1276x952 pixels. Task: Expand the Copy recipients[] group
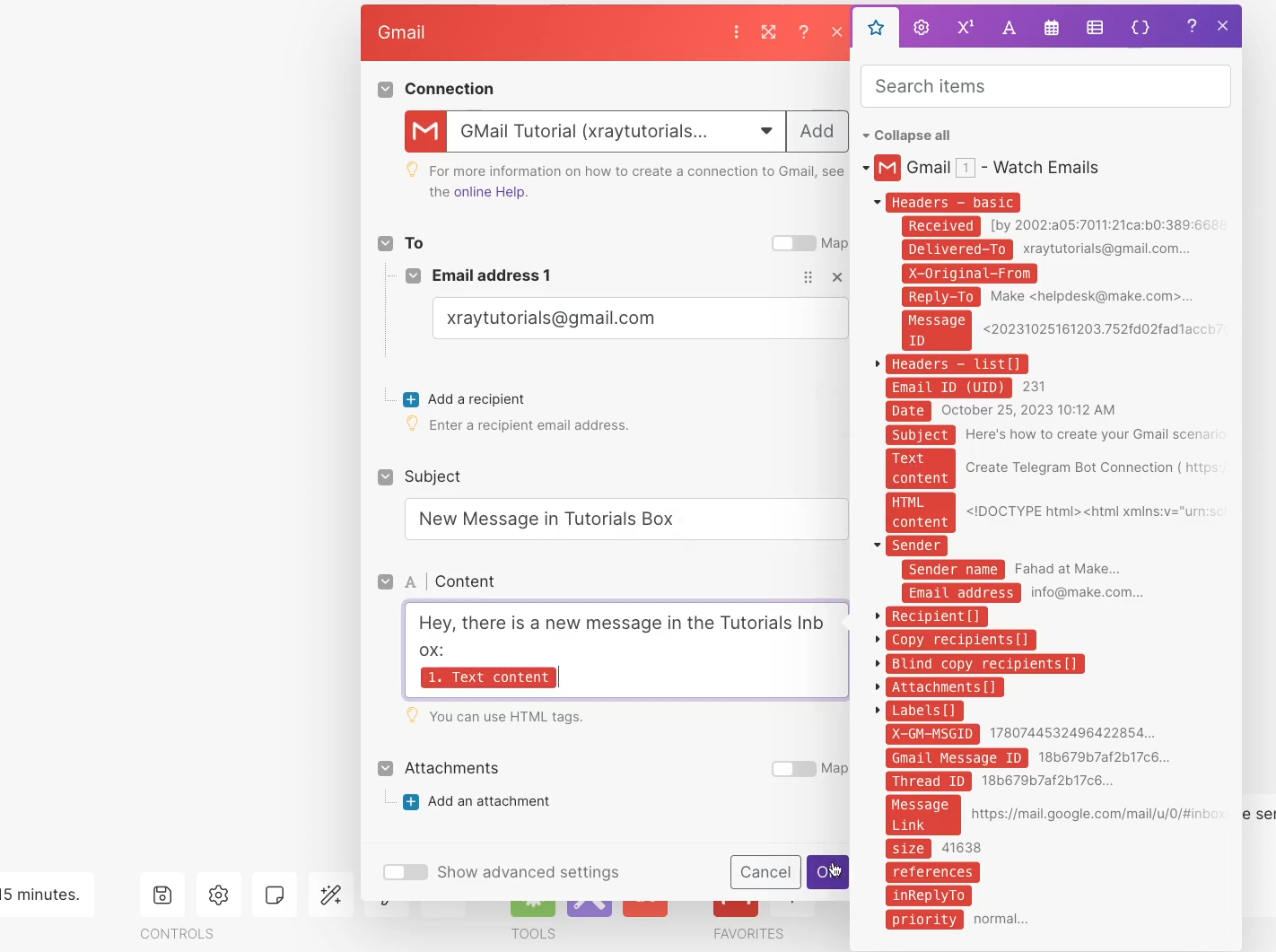878,640
